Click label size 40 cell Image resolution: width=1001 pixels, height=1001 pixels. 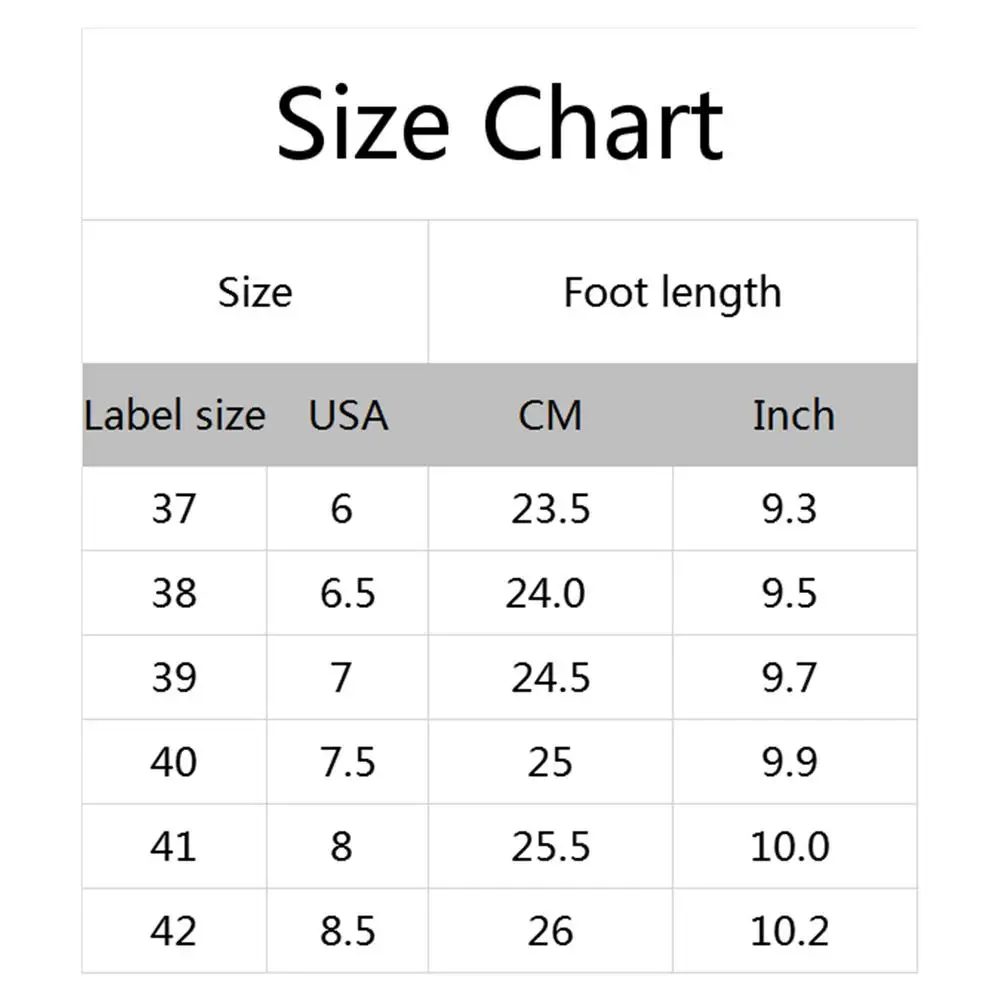tap(174, 762)
